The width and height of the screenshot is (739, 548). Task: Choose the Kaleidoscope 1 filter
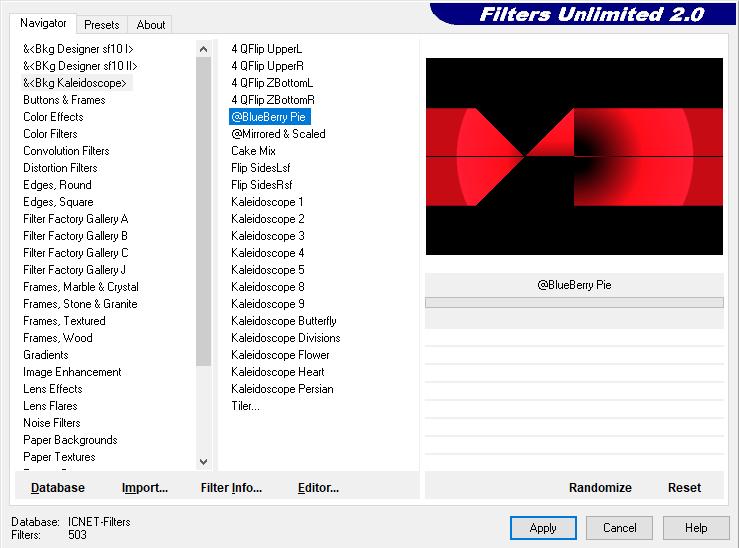coord(267,202)
